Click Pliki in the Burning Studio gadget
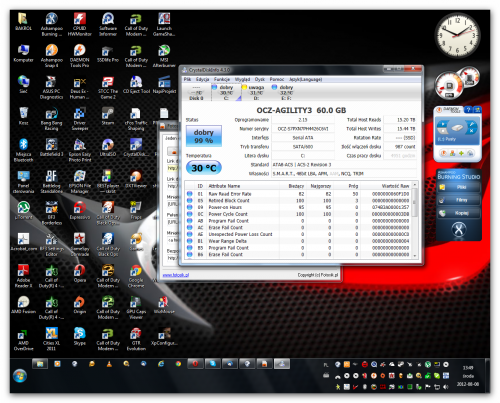Viewport: 500px width, 403px height. pyautogui.click(x=459, y=187)
